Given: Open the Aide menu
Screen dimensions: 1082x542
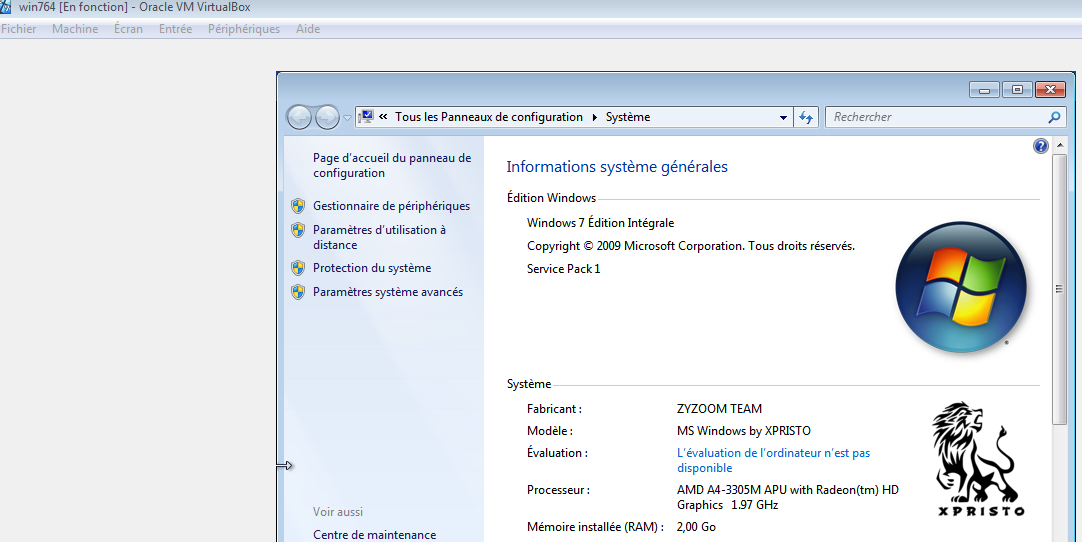Looking at the screenshot, I should [x=308, y=29].
